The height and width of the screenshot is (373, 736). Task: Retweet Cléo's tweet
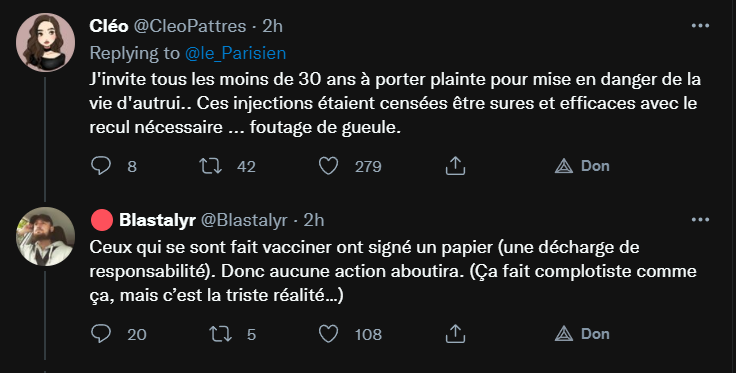(x=210, y=166)
